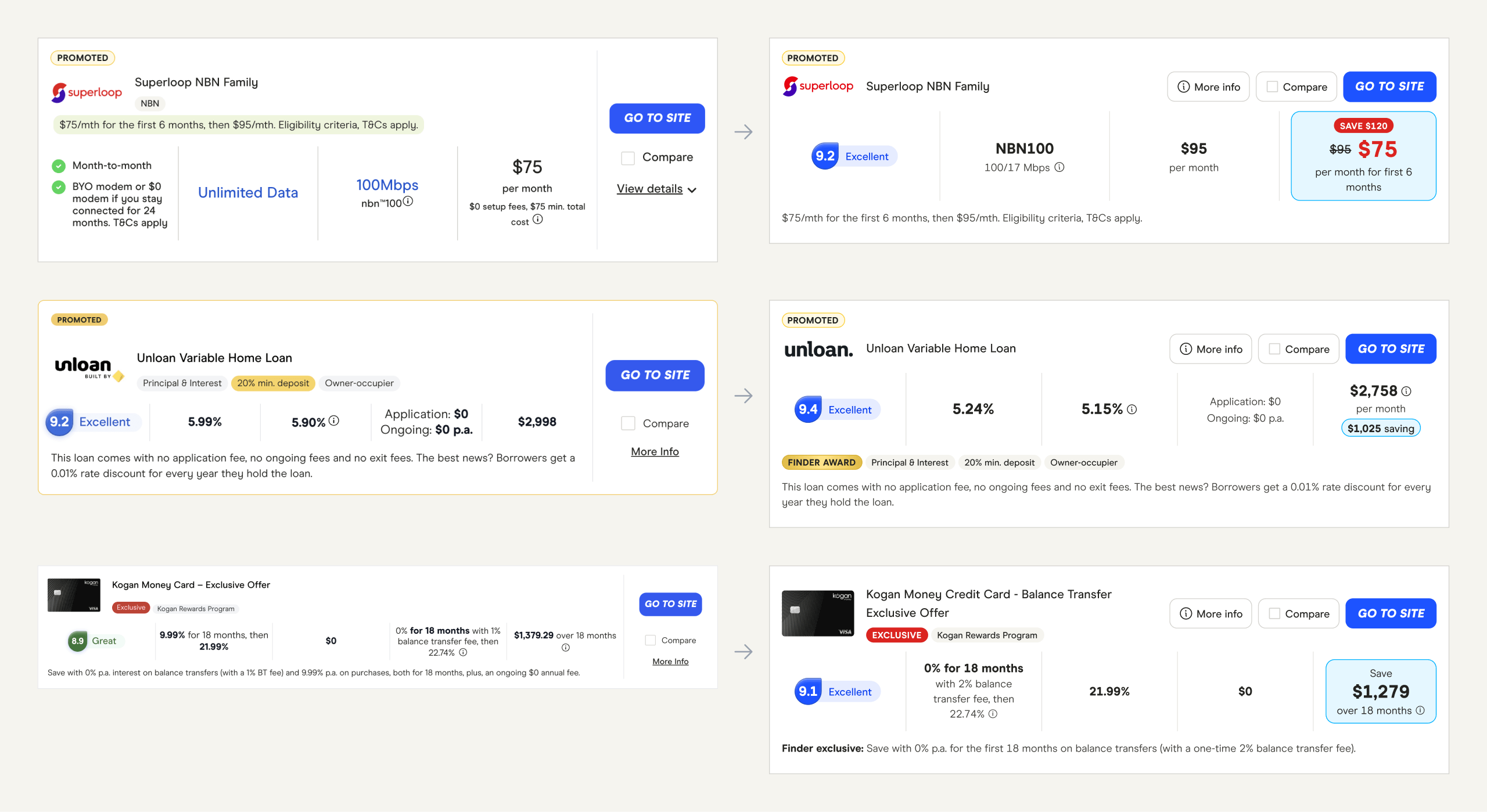Click the unloan. logo in the 5.24% card
The image size is (1487, 812).
tap(818, 349)
